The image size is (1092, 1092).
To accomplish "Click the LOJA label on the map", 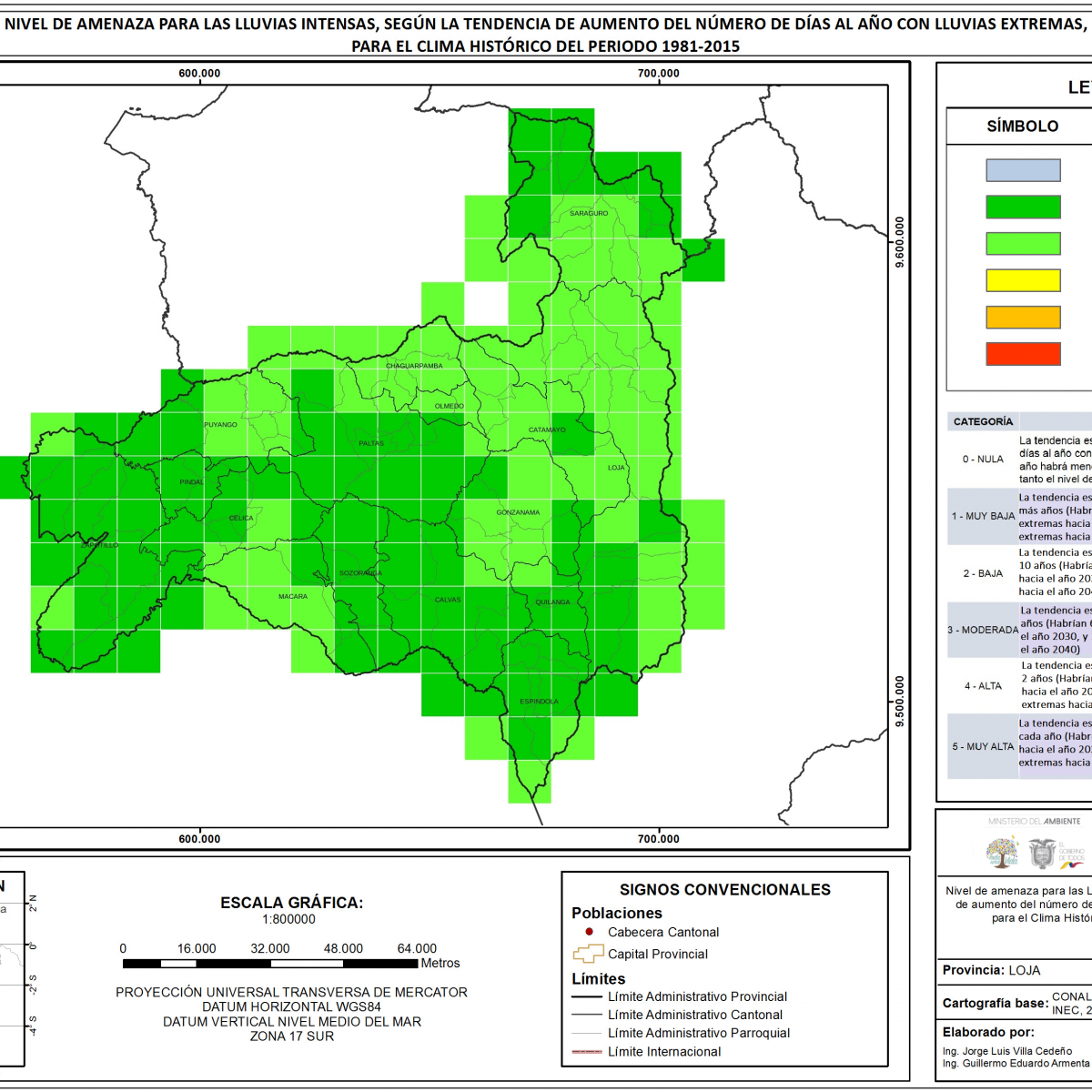I will [616, 468].
